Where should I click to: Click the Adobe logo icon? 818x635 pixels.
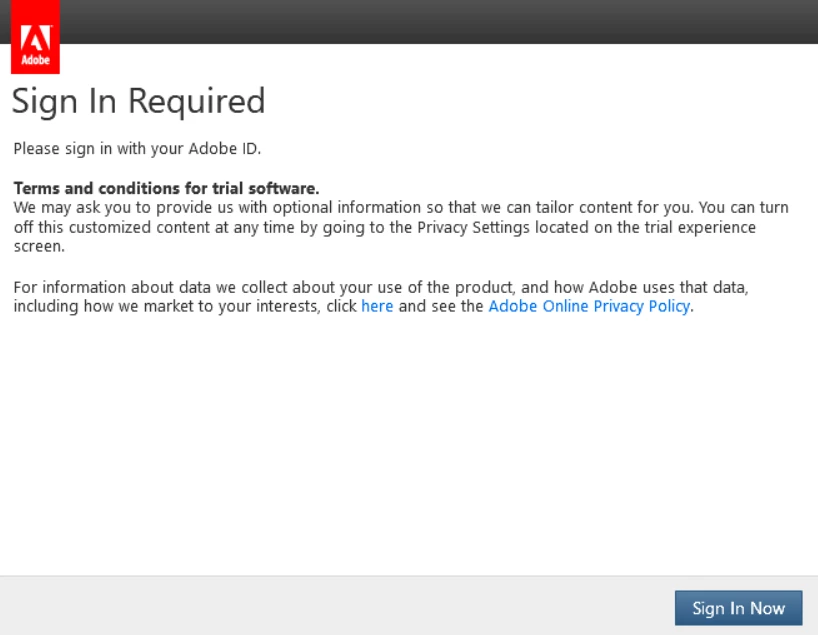(x=35, y=37)
